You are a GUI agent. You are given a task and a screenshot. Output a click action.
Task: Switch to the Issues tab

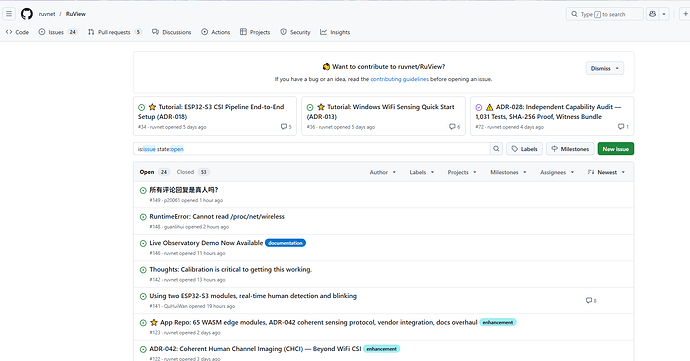(x=58, y=32)
